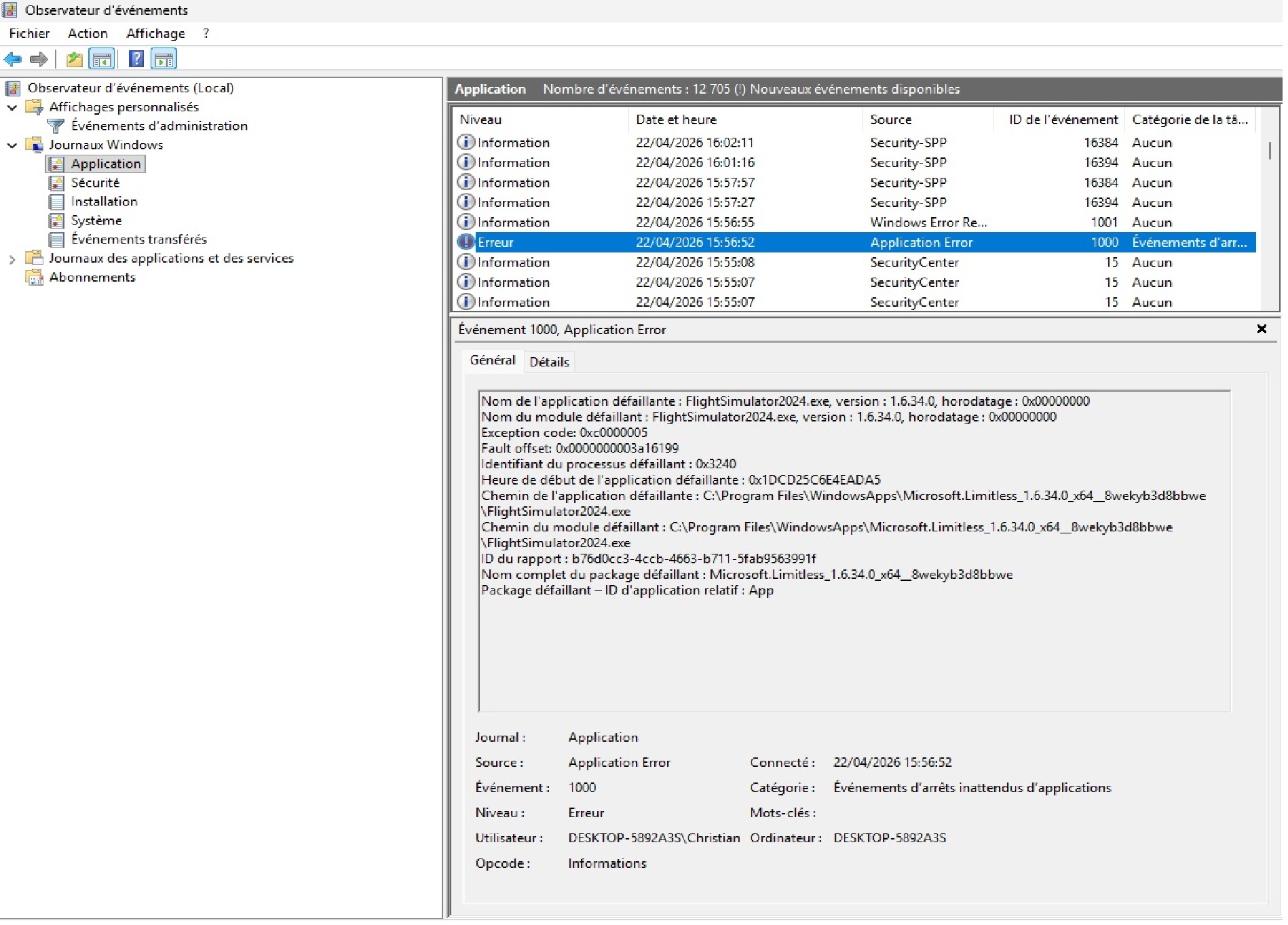The width and height of the screenshot is (1288, 925).
Task: Select the Abonnements node icon
Action: (x=34, y=278)
